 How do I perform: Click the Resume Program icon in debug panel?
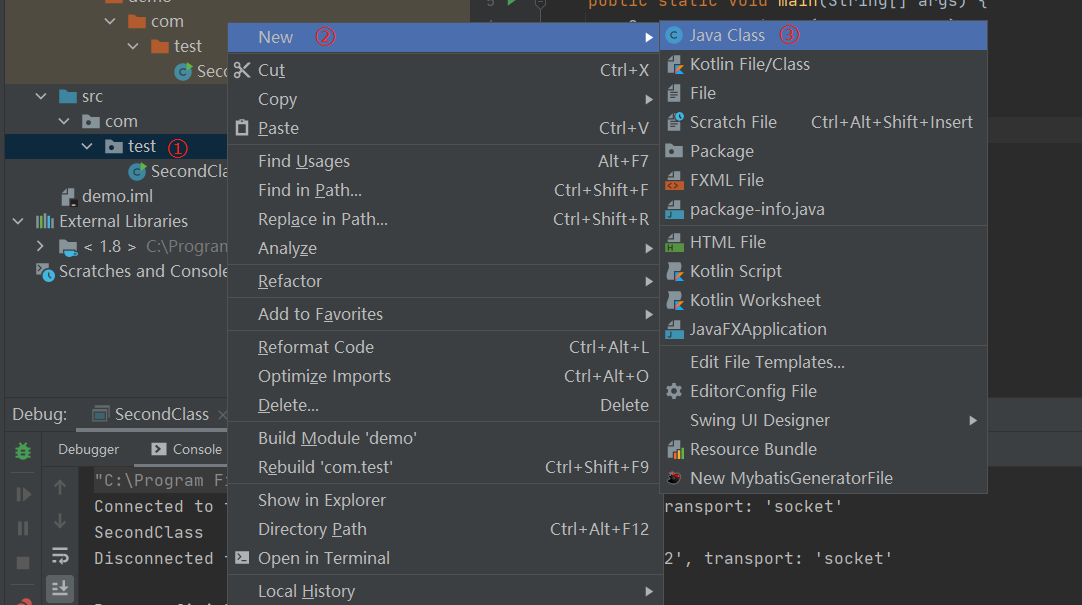pos(23,494)
